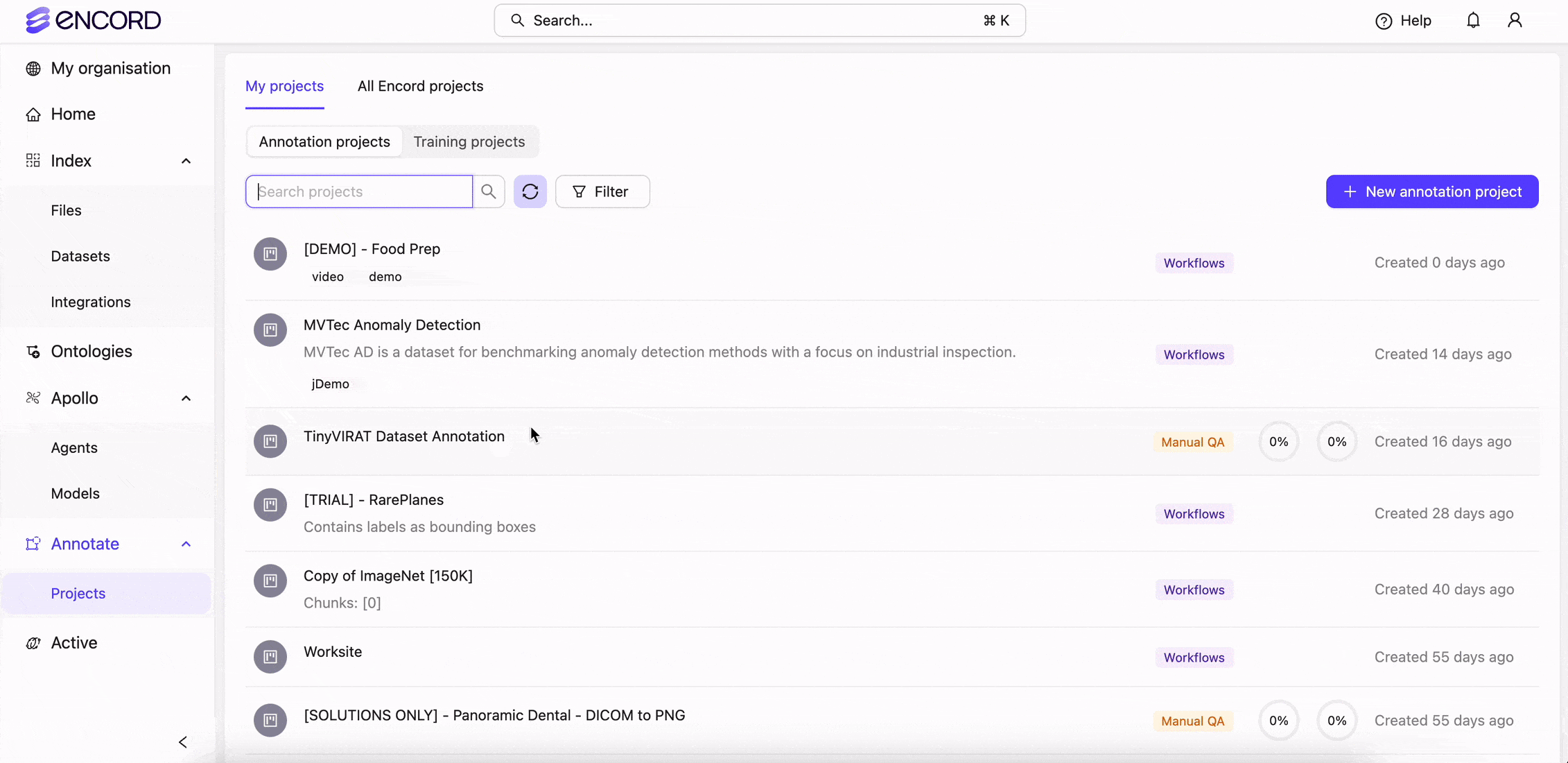The width and height of the screenshot is (1568, 763).
Task: Select Annotation projects toggle
Action: [x=324, y=142]
